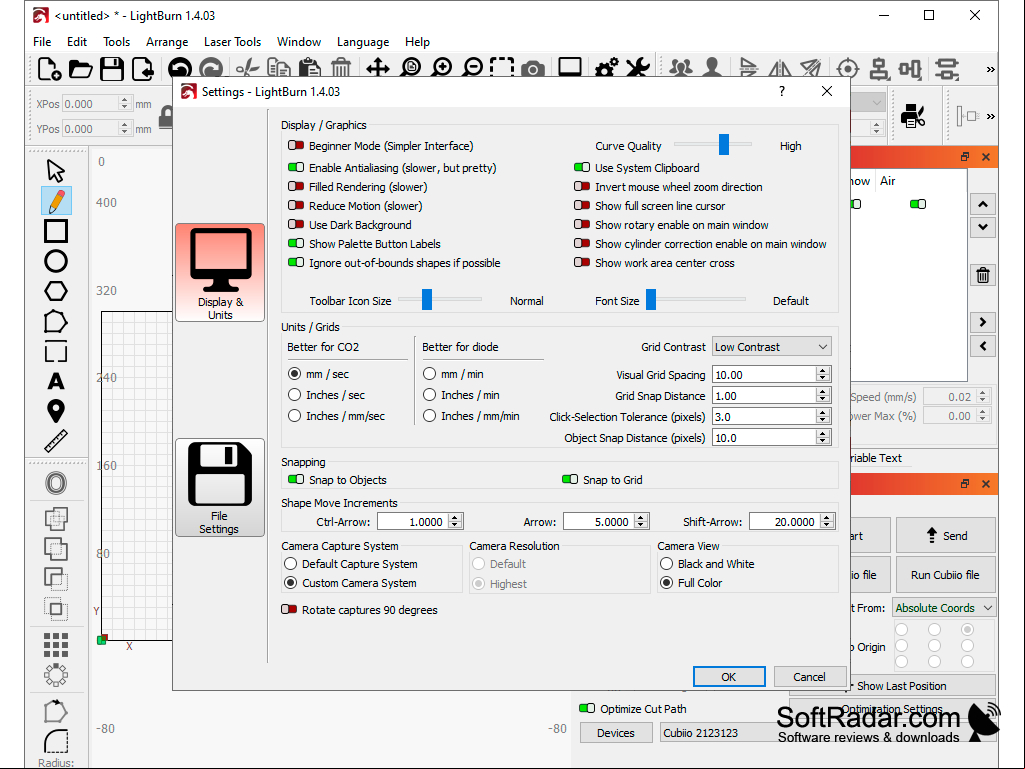Enable Filled Rendering (slower)

click(296, 186)
